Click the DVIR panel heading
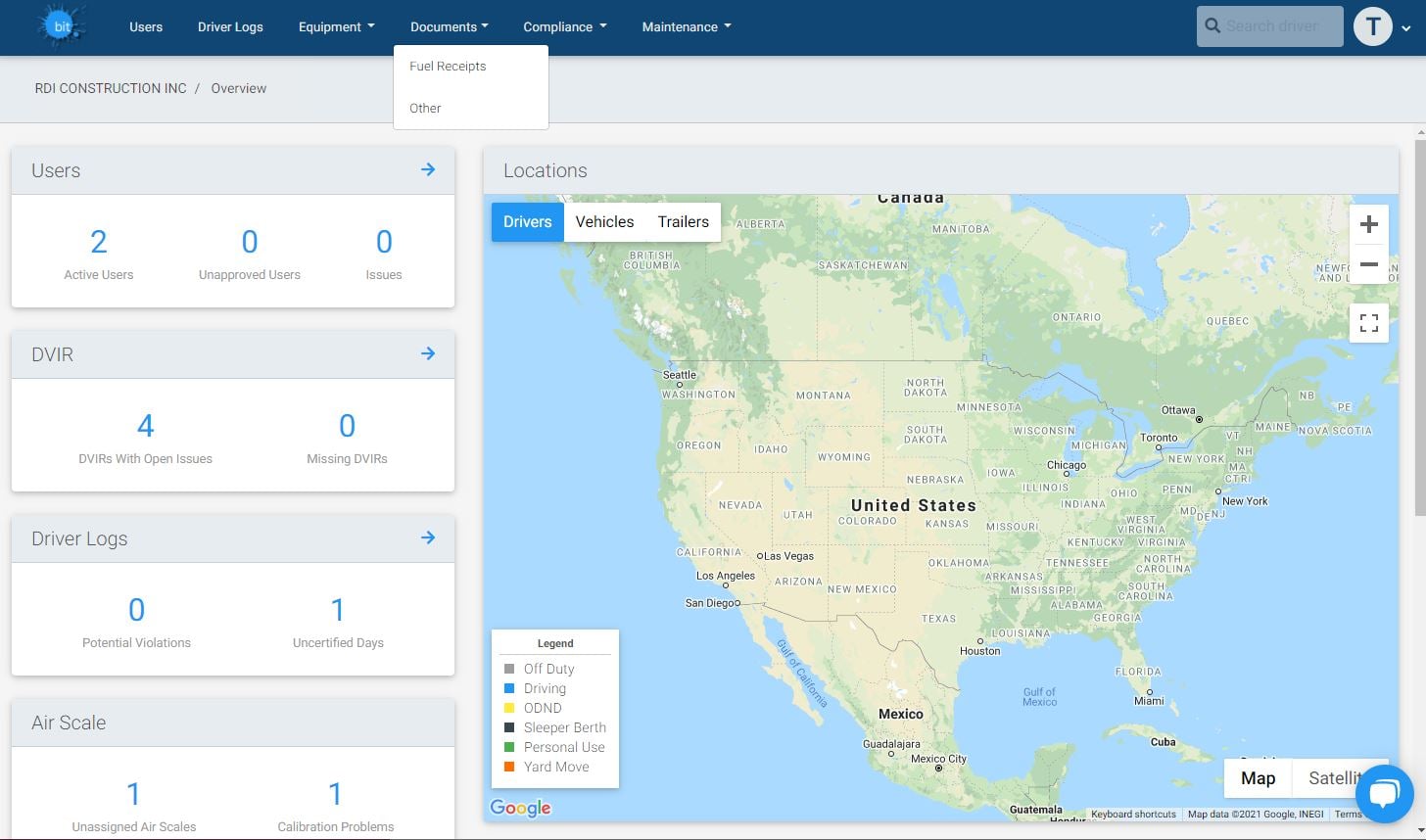This screenshot has width=1426, height=840. 52,354
